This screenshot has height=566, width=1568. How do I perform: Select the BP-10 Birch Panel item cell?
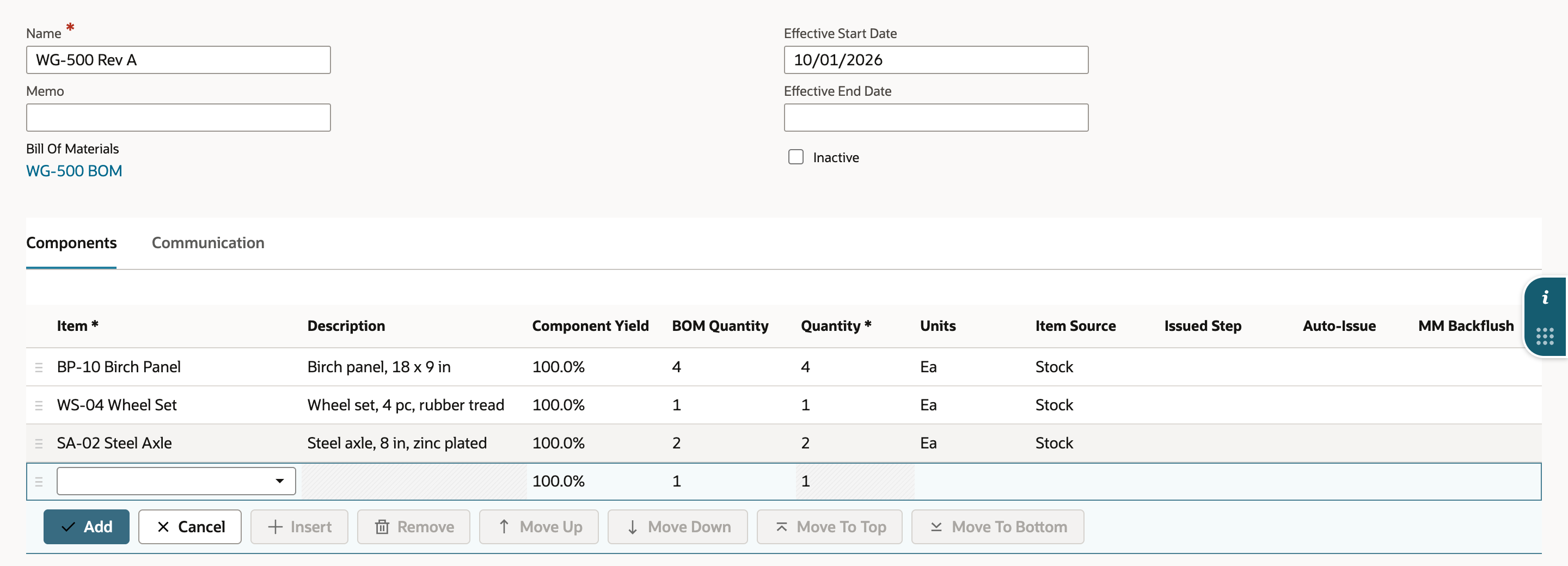click(x=119, y=367)
